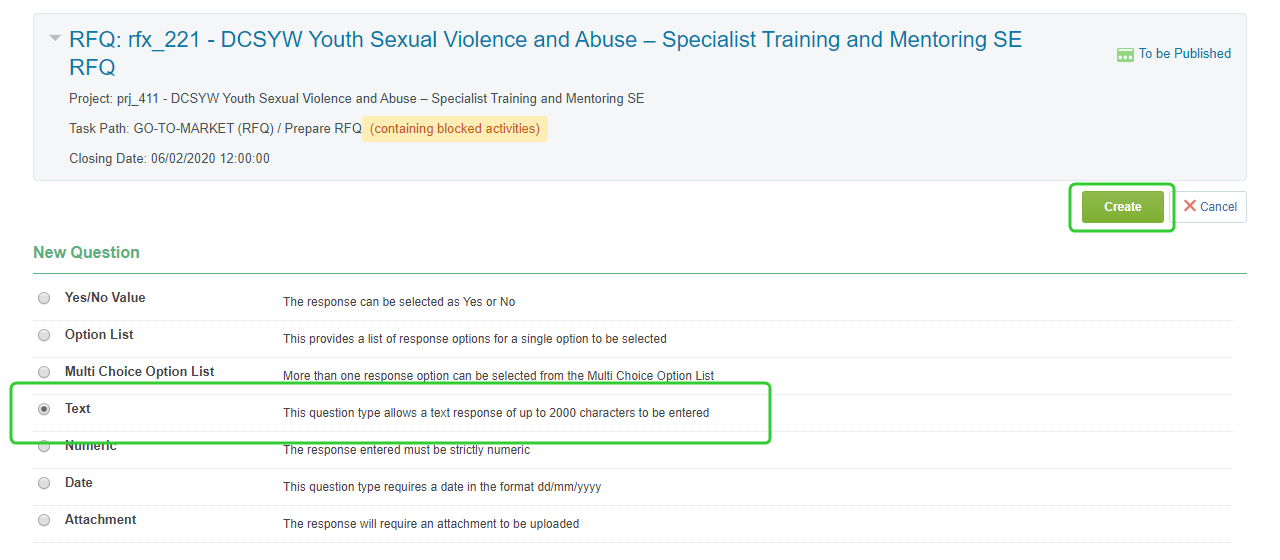
Task: Click the New Question heading
Action: tap(86, 252)
